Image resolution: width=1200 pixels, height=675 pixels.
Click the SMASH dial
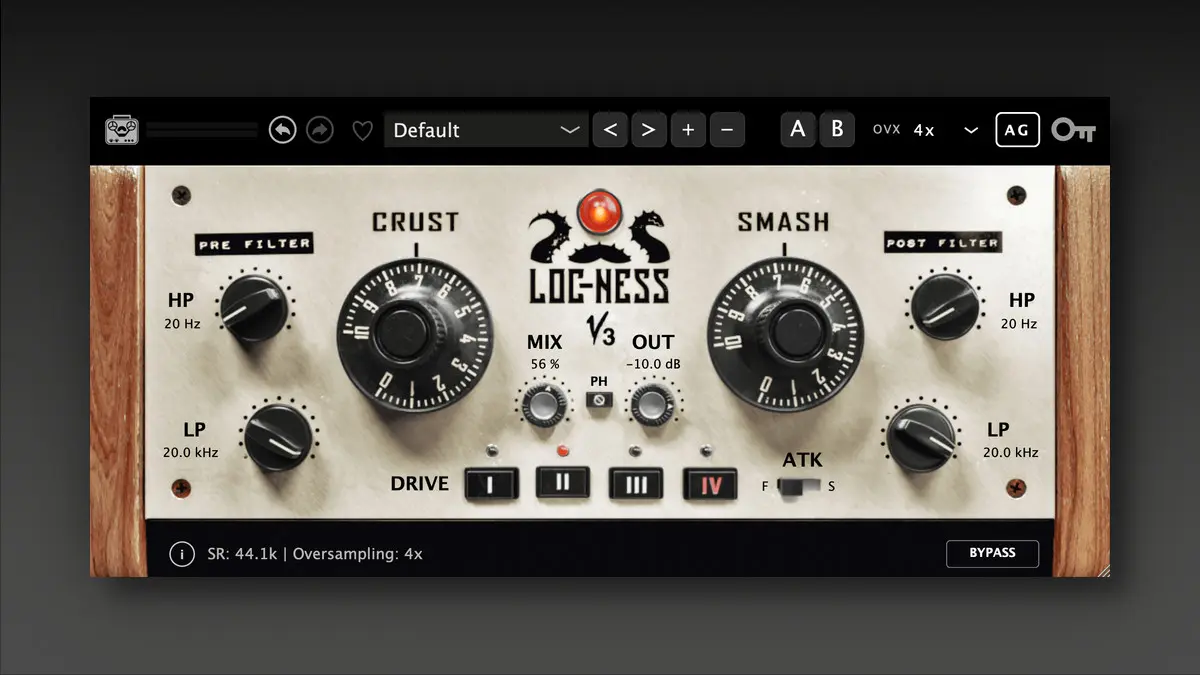pyautogui.click(x=785, y=335)
